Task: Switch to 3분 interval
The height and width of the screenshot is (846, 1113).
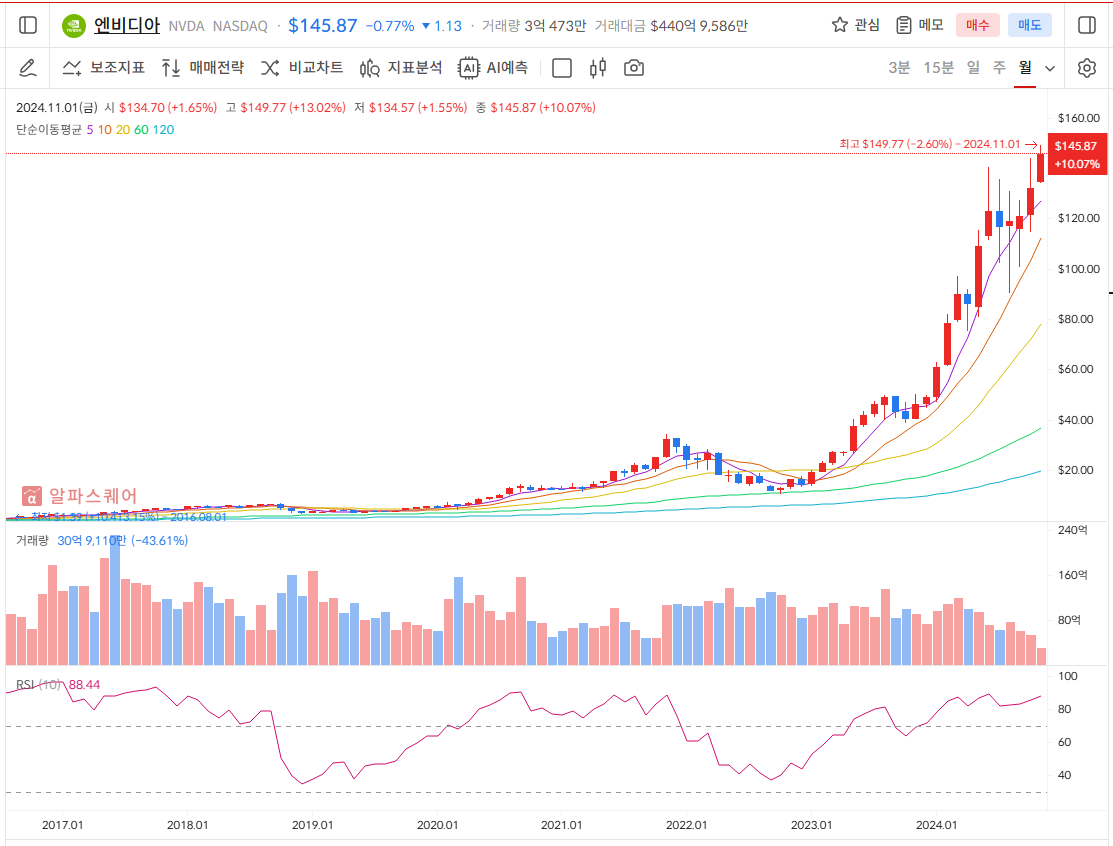Action: (x=899, y=68)
